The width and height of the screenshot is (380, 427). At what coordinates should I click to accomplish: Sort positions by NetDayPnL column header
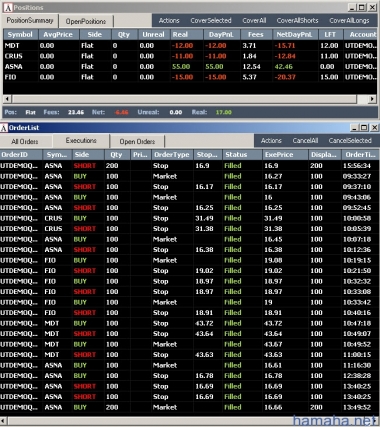(294, 34)
